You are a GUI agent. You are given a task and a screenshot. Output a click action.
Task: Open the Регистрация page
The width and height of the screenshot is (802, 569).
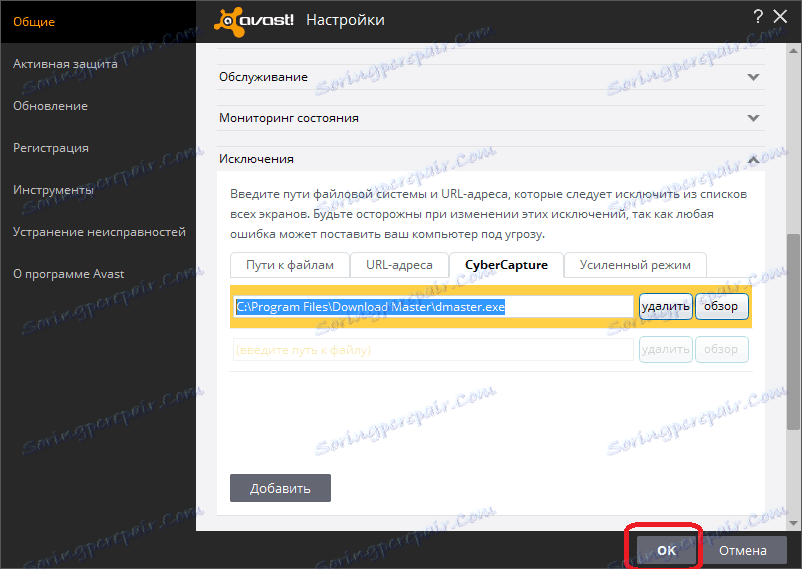(51, 148)
